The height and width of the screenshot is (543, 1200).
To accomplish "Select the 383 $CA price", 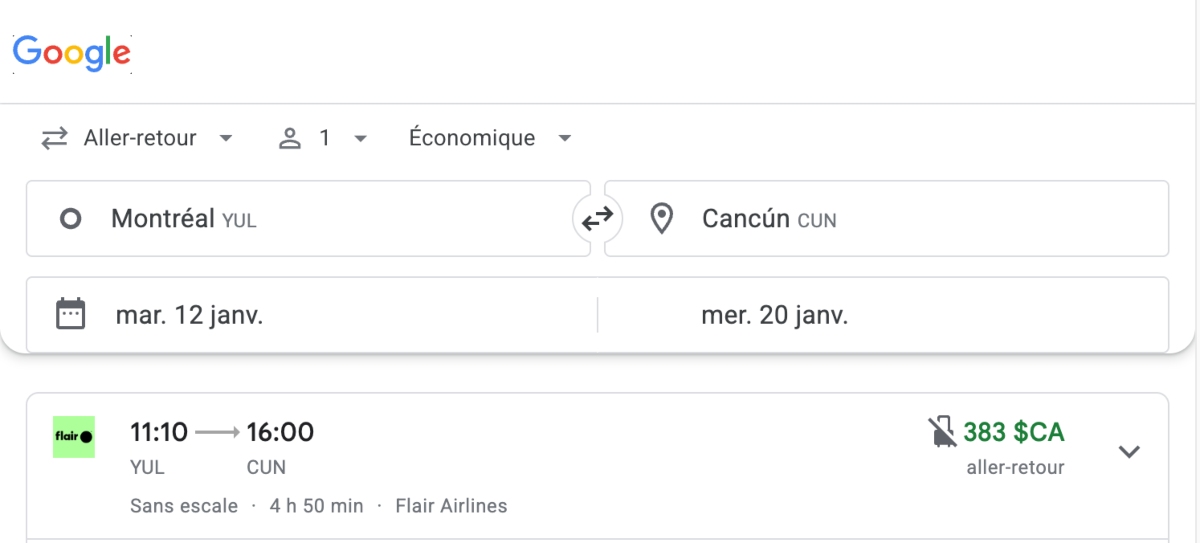I will [x=1014, y=432].
